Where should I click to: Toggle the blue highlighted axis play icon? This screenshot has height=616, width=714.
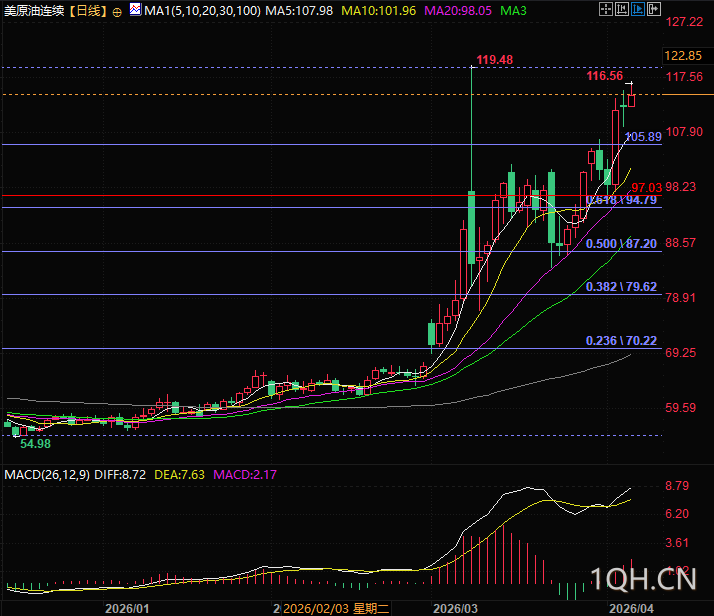[x=638, y=9]
